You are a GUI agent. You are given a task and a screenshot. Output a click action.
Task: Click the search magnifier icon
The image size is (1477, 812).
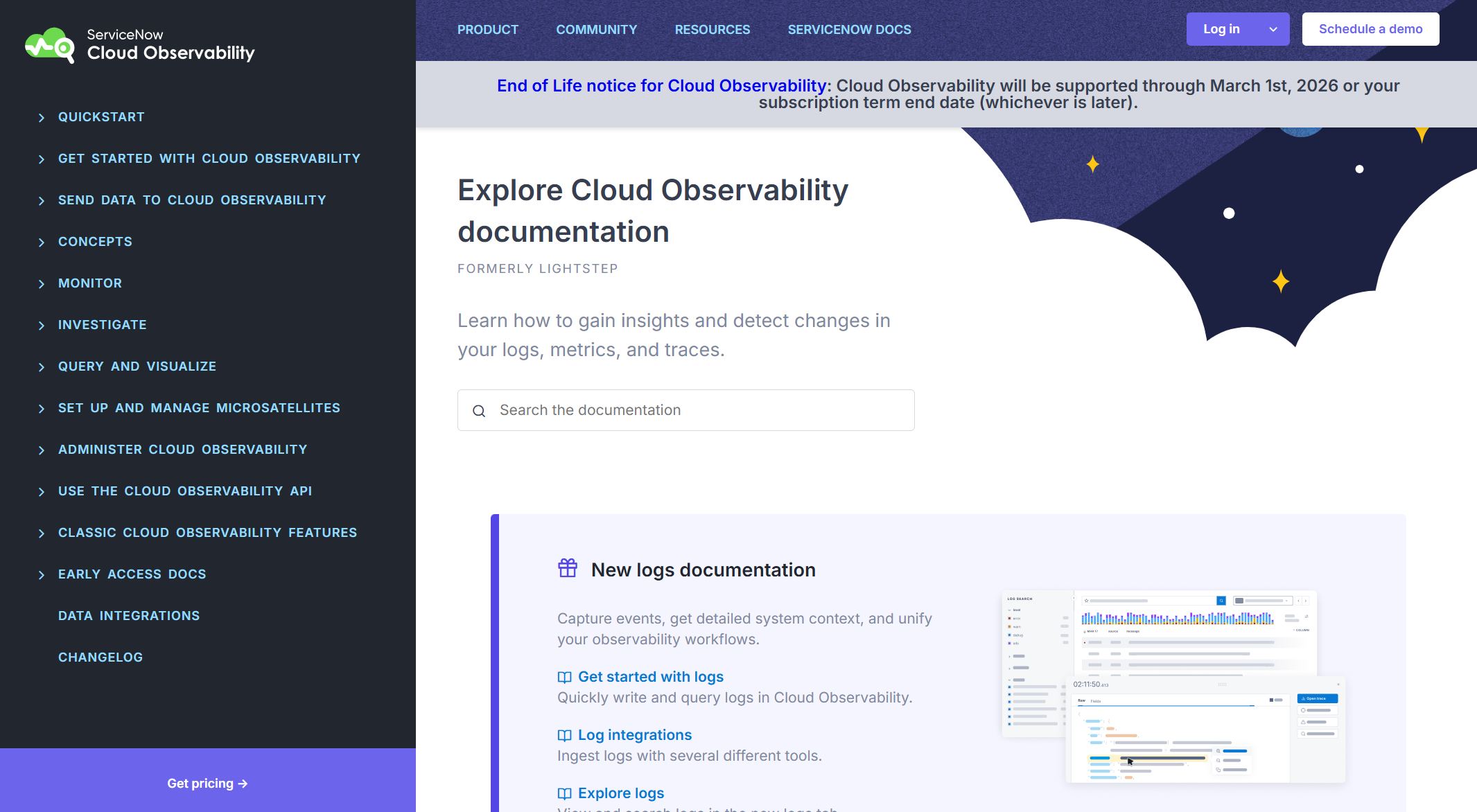click(x=479, y=411)
